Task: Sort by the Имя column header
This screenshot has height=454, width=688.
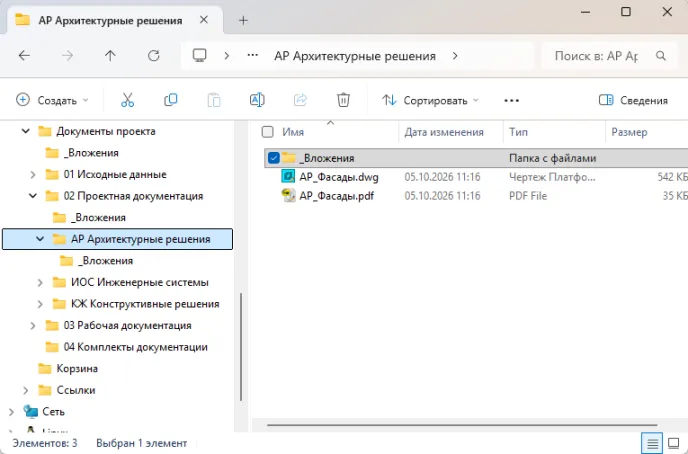Action: coord(293,132)
